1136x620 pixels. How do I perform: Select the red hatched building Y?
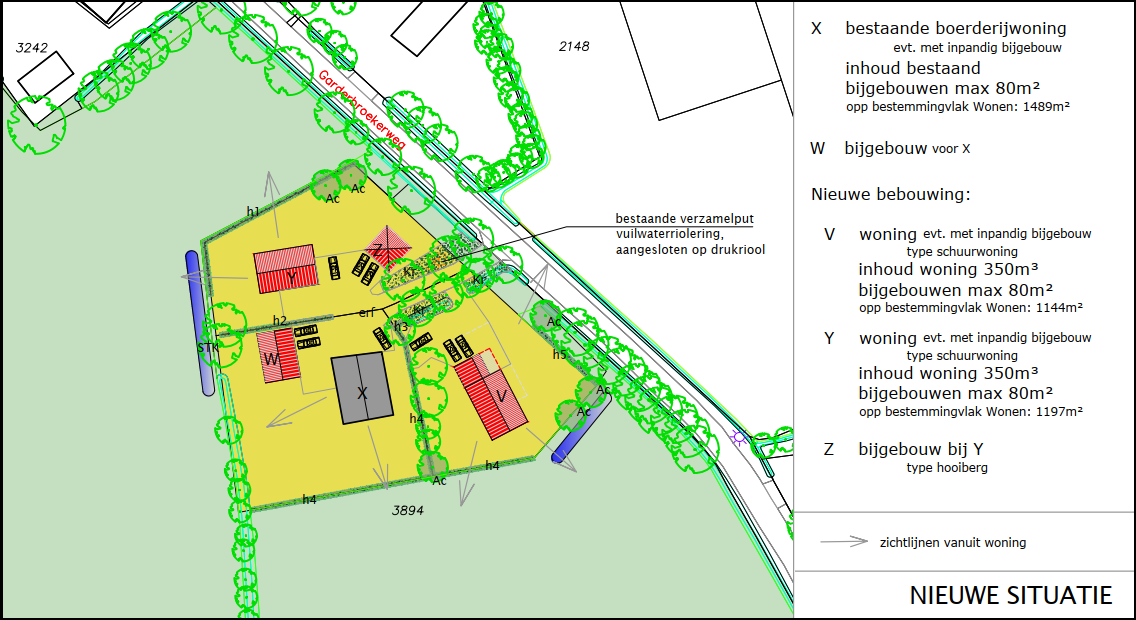pyautogui.click(x=285, y=270)
